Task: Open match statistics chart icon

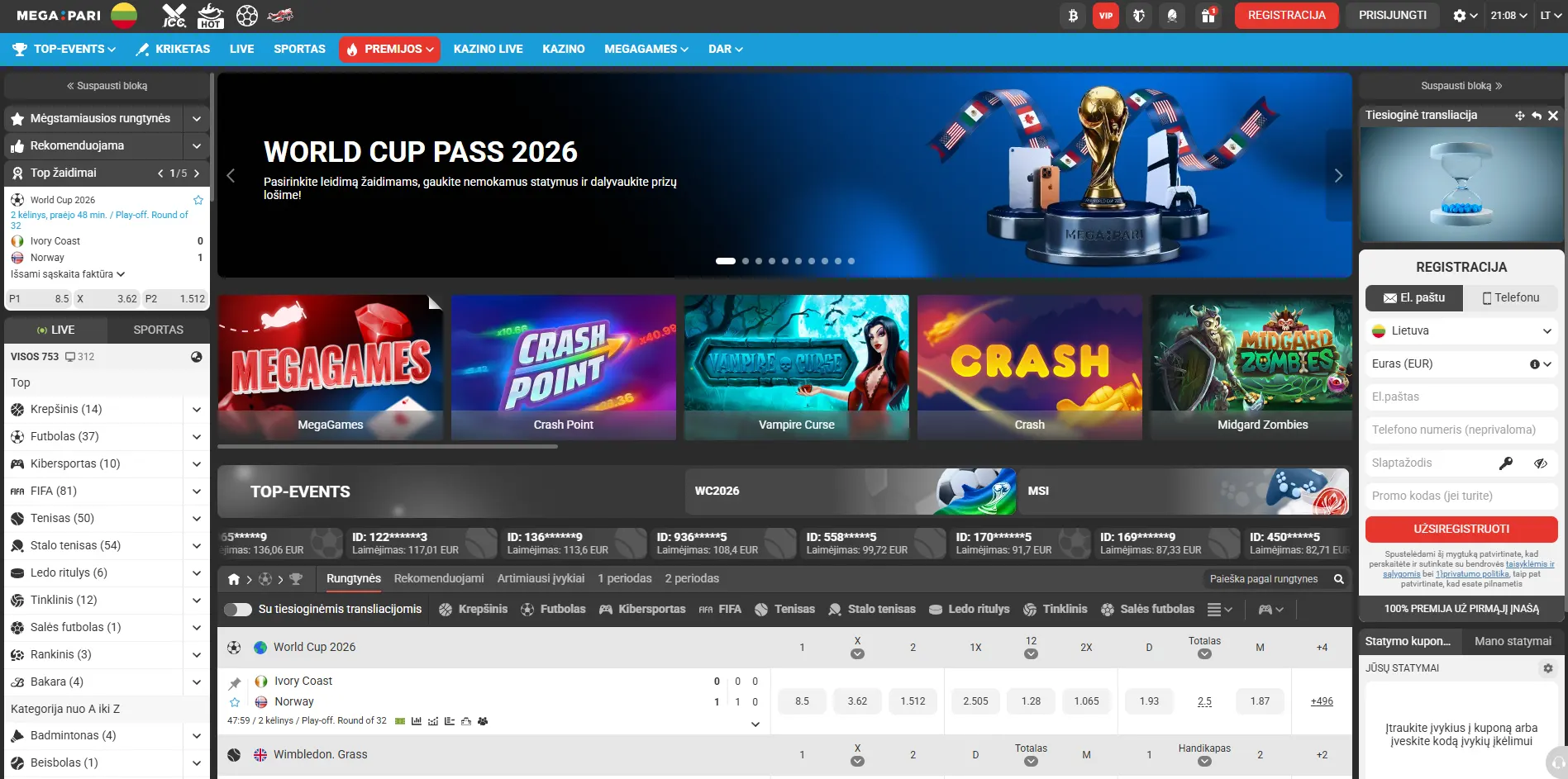Action: pos(417,721)
